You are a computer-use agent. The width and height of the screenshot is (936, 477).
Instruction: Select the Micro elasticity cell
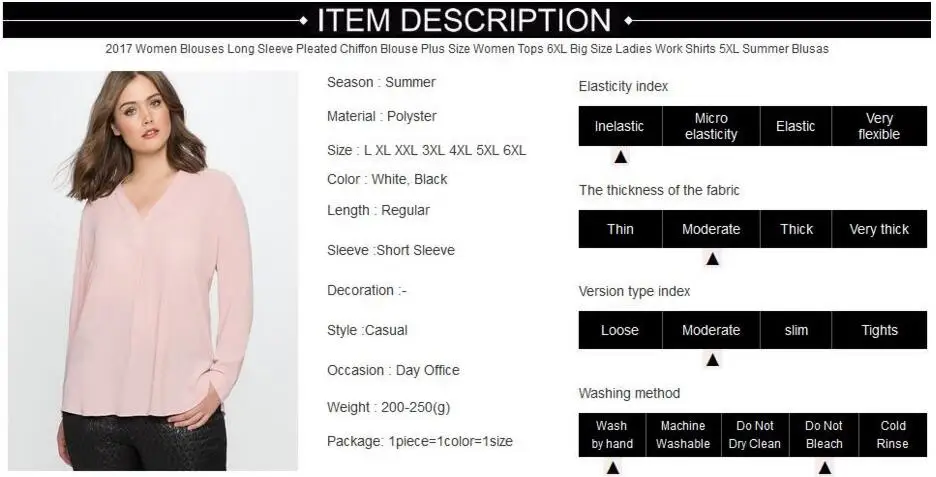click(711, 126)
